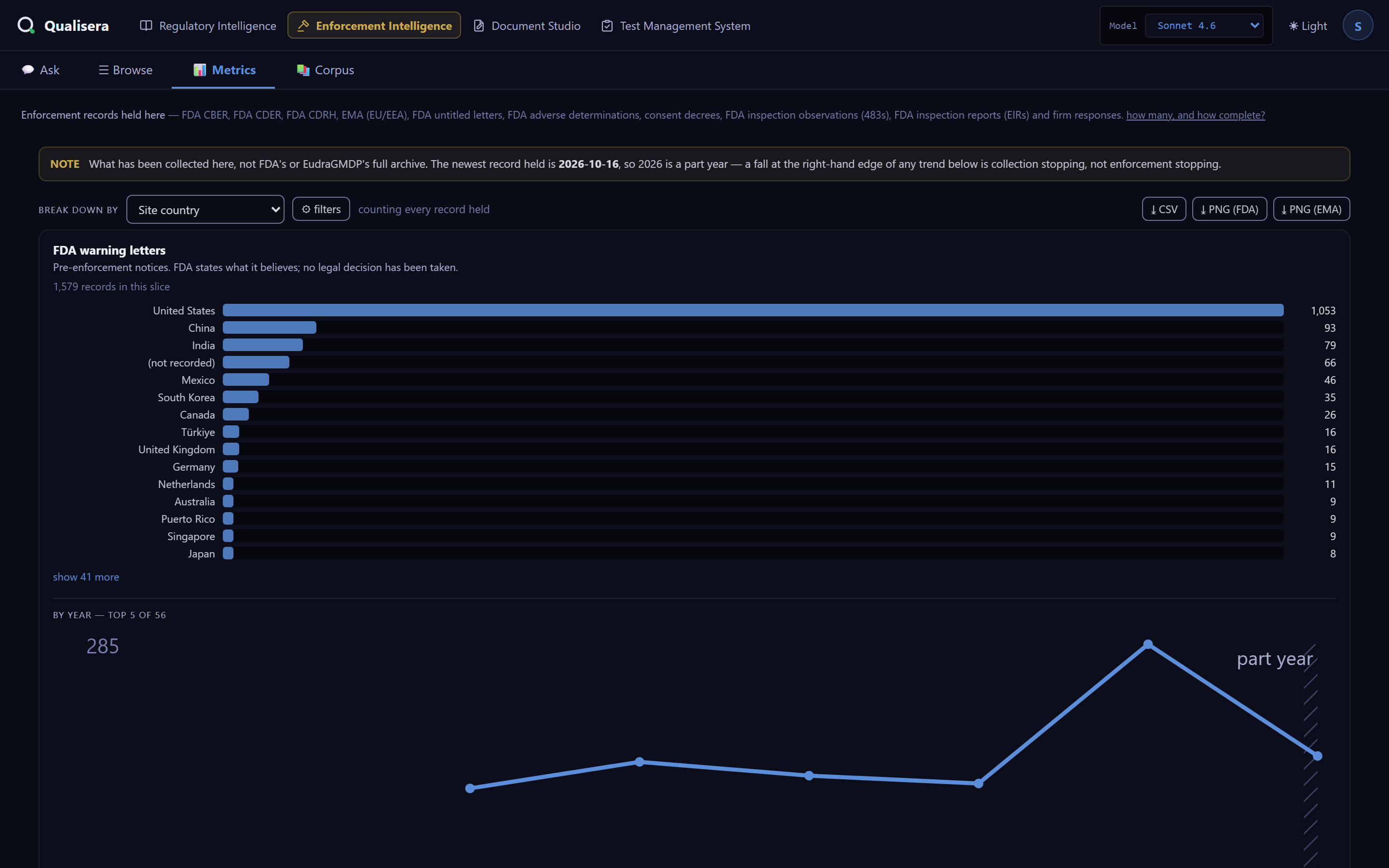Click the '285' axis value
The width and height of the screenshot is (1389, 868).
(103, 646)
